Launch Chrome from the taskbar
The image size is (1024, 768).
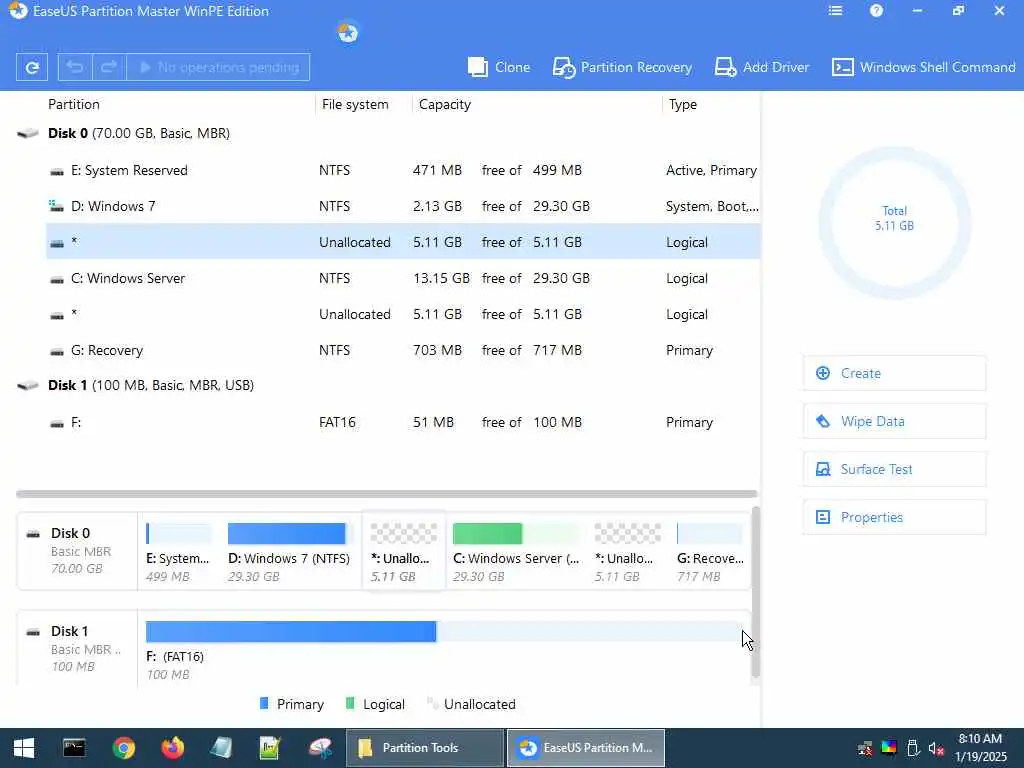tap(123, 748)
